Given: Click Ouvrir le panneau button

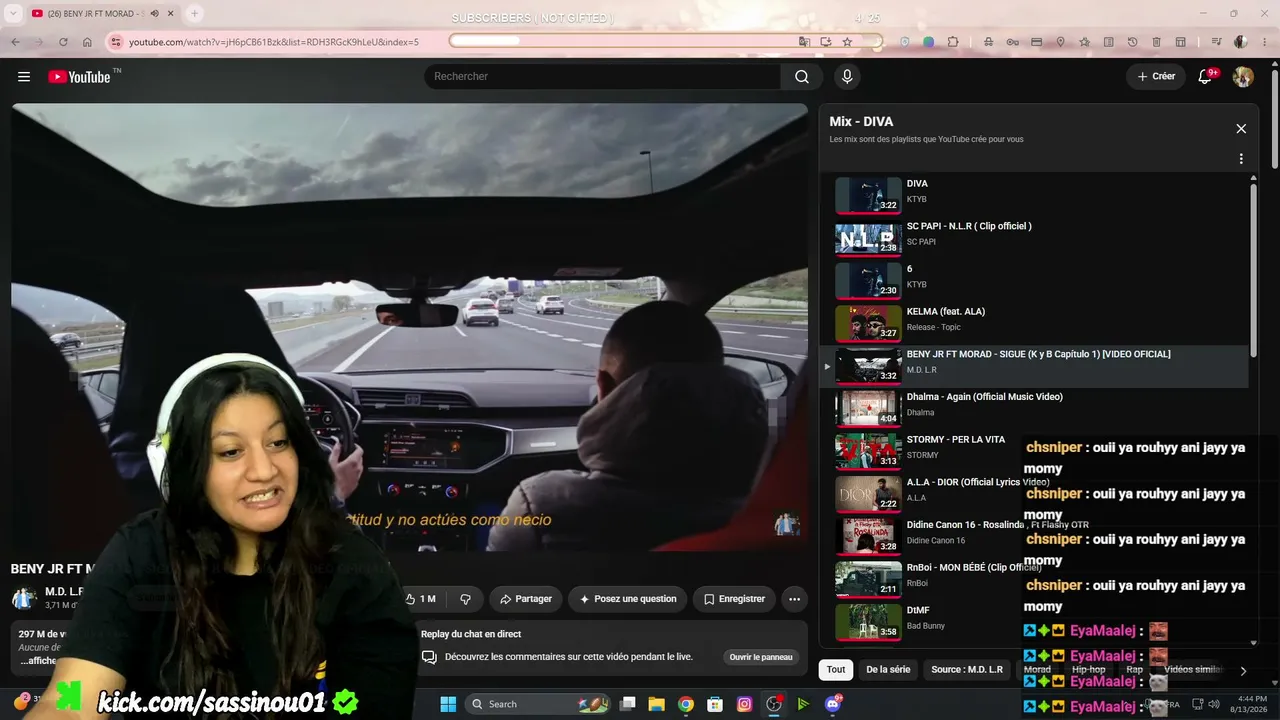Looking at the screenshot, I should click(761, 657).
